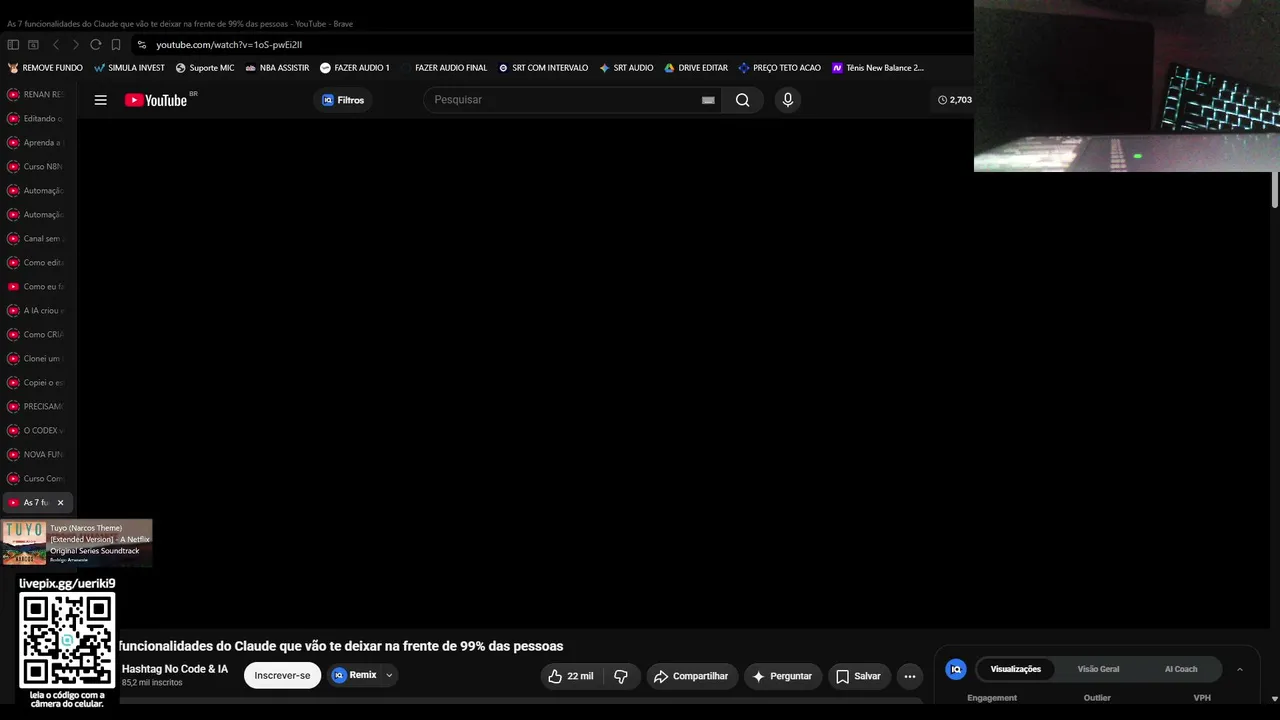Open more actions three-dot menu
The image size is (1280, 720).
click(909, 676)
